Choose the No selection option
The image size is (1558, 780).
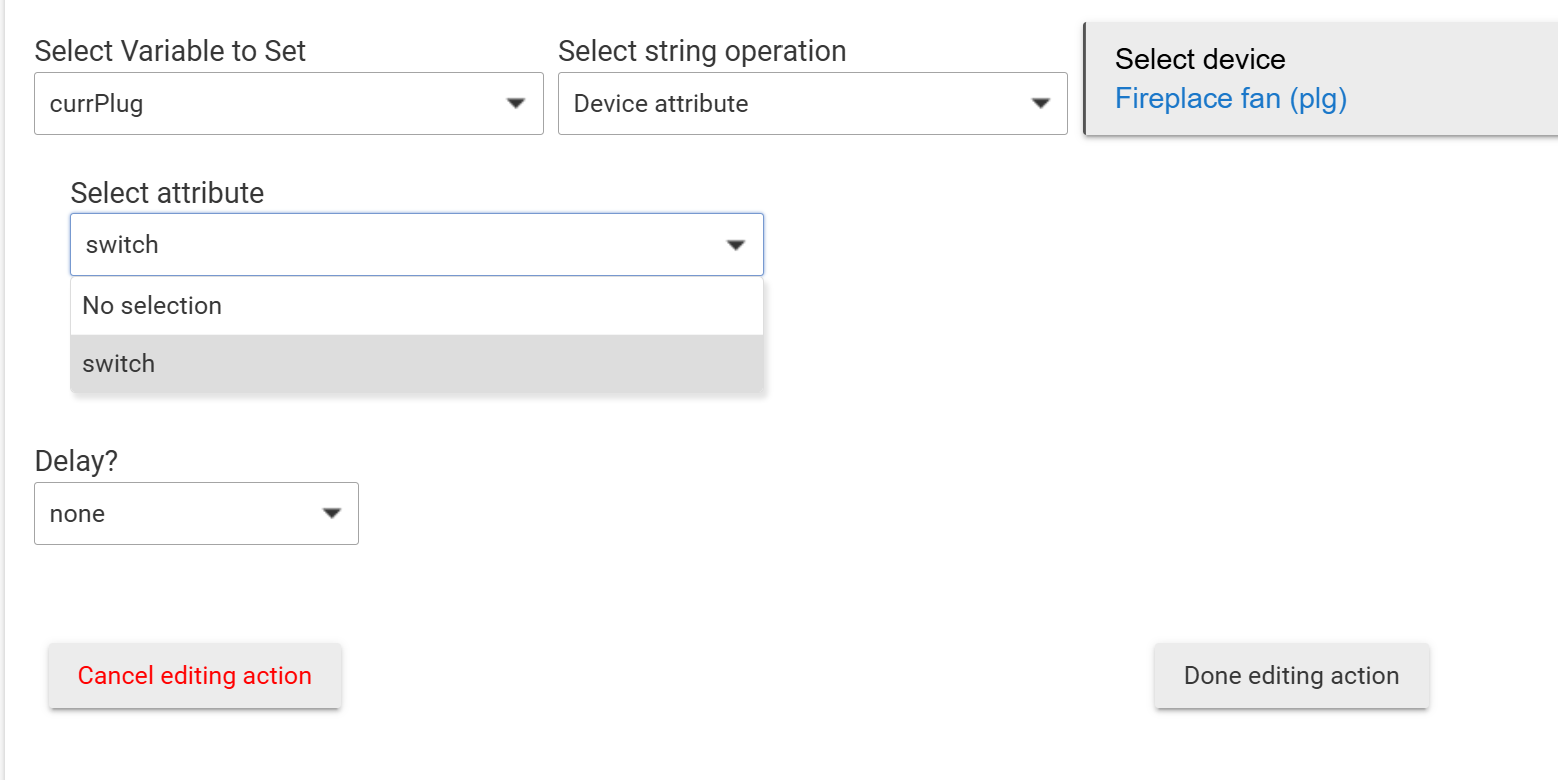[x=152, y=306]
